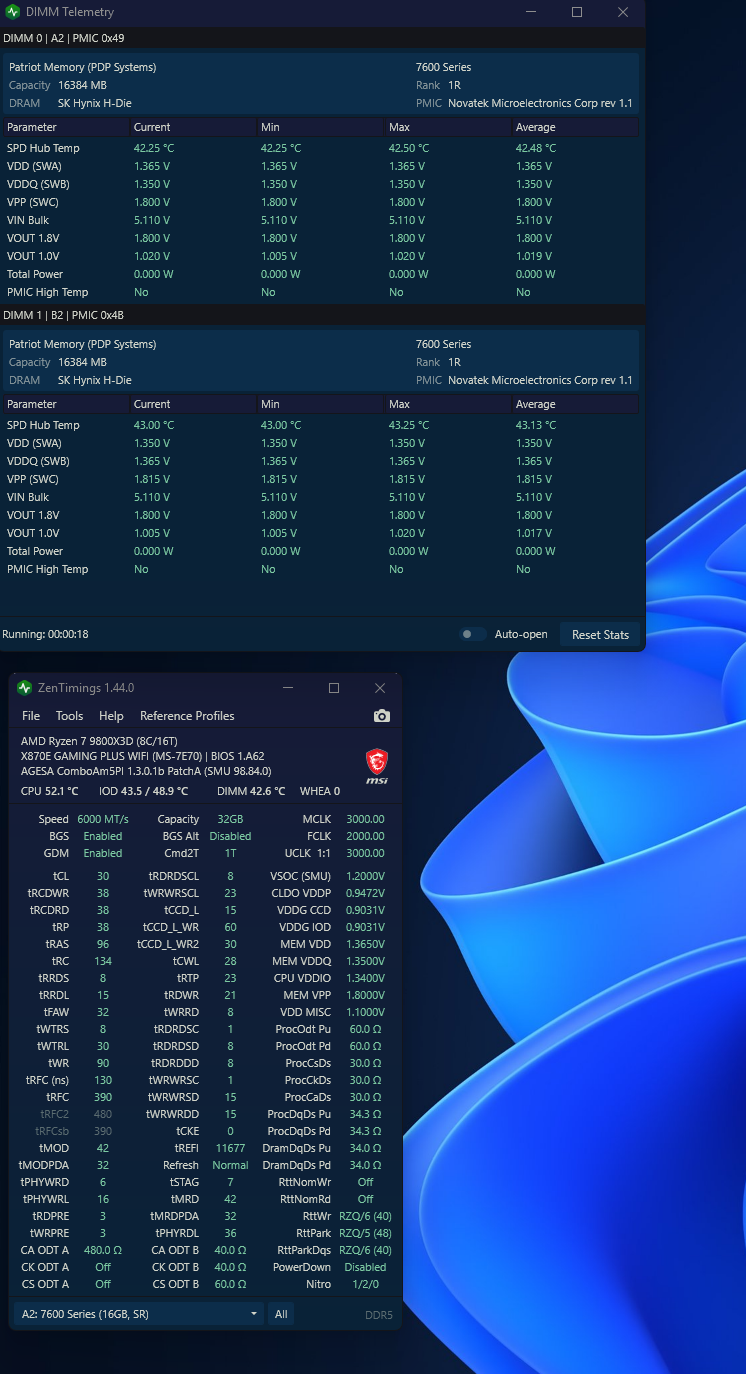
Task: Open the Reference Profiles menu
Action: [x=187, y=716]
